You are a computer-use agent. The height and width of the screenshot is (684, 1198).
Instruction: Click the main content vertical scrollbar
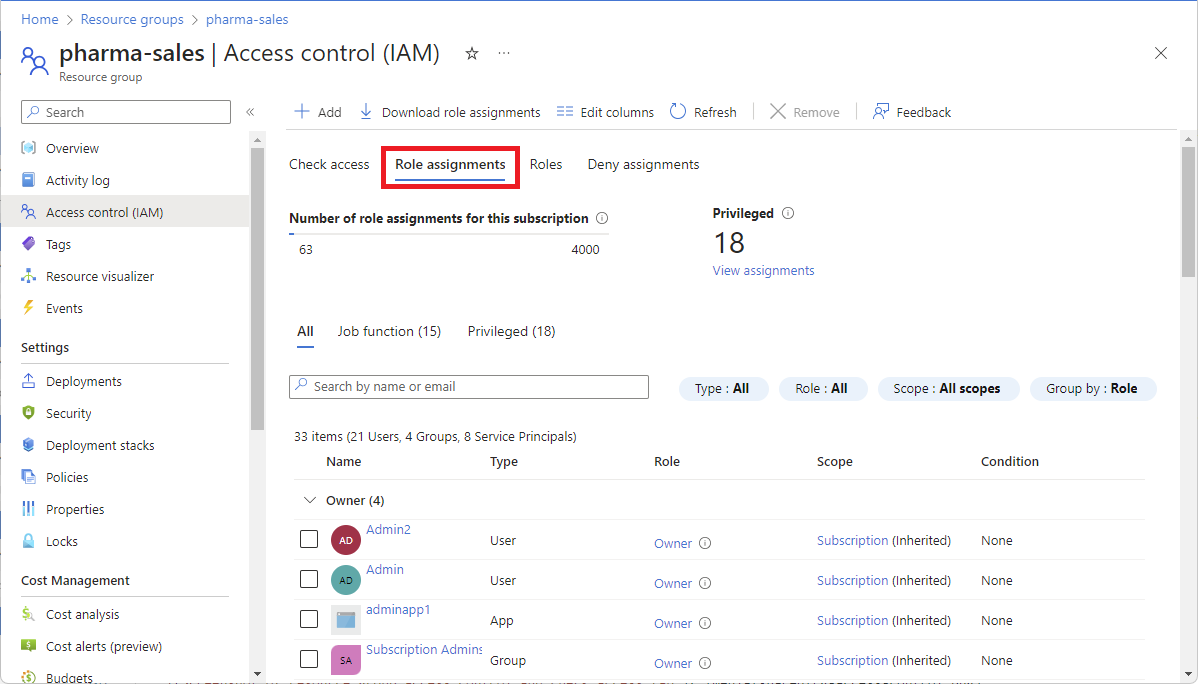tap(1188, 212)
